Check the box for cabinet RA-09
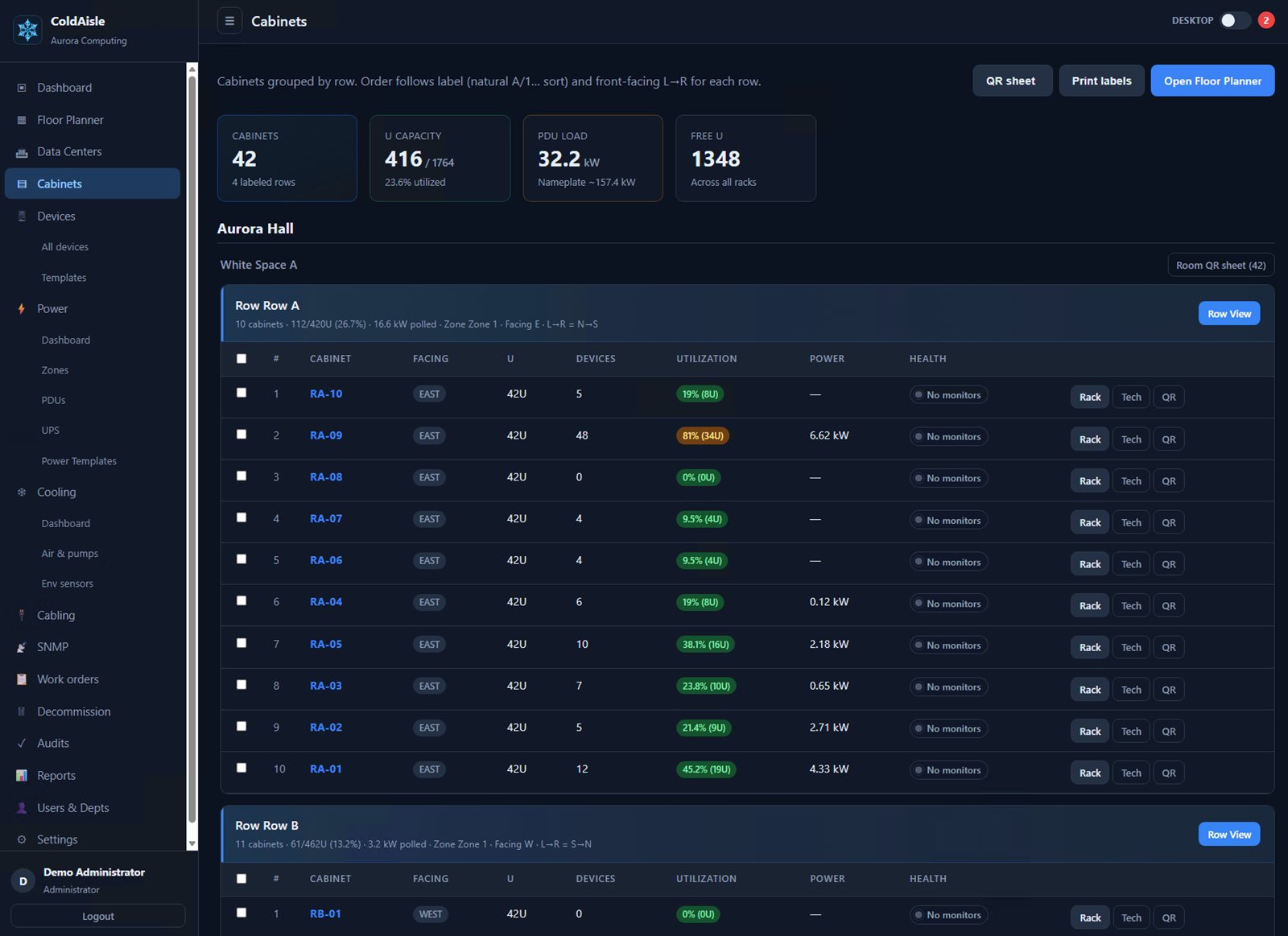The height and width of the screenshot is (936, 1288). [242, 435]
